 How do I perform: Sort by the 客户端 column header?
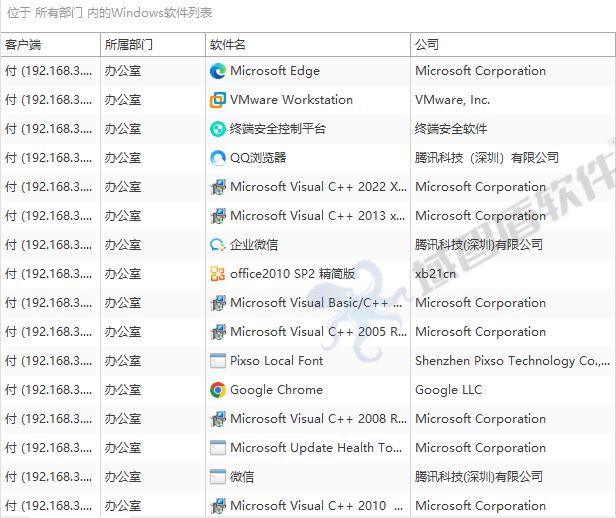pos(51,45)
